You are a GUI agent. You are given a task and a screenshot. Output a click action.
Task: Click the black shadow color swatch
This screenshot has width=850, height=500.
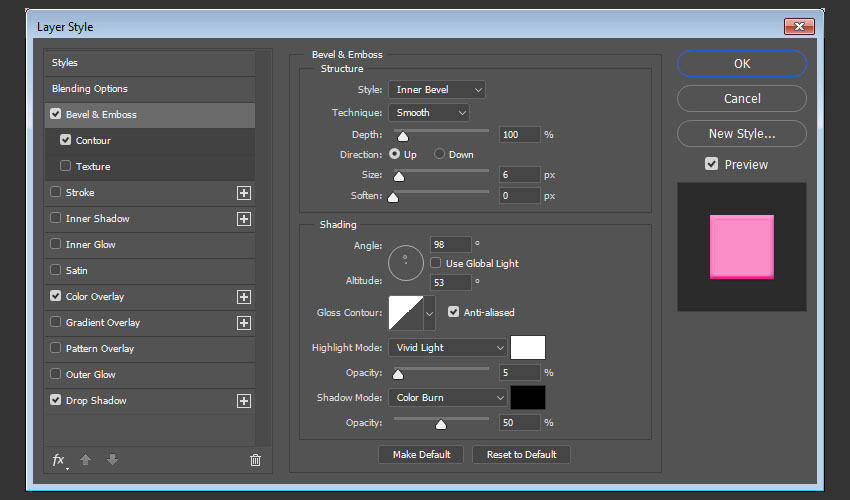point(527,398)
